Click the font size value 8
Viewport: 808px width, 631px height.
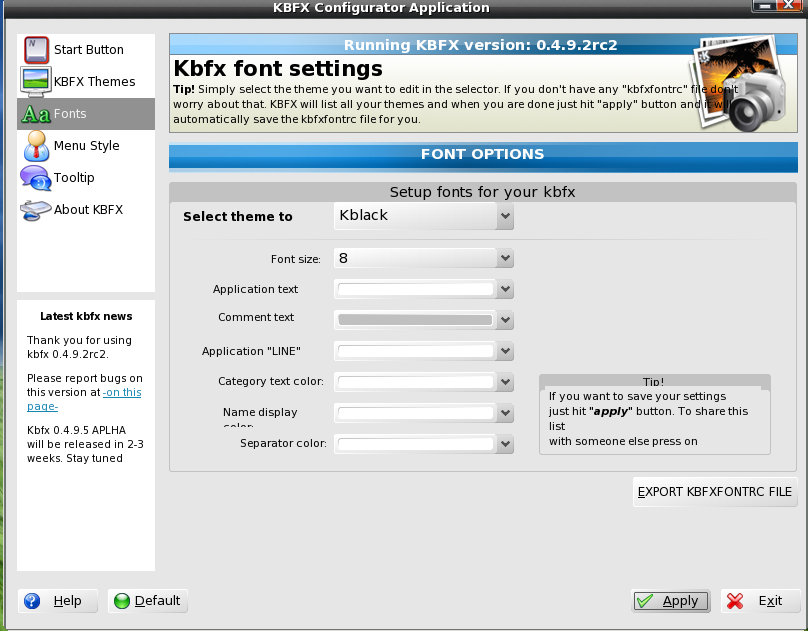(x=343, y=258)
